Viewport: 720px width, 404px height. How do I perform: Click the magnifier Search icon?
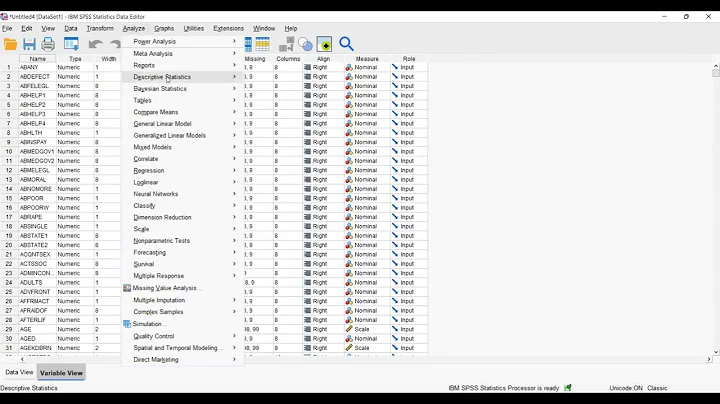[346, 44]
